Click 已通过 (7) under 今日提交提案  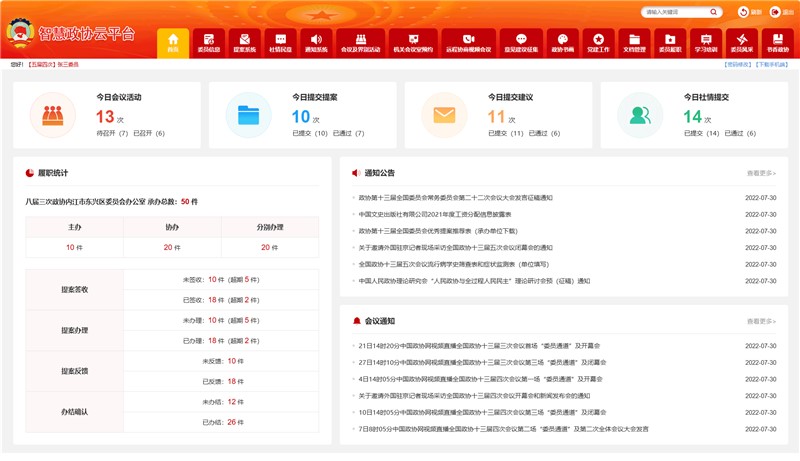(348, 133)
